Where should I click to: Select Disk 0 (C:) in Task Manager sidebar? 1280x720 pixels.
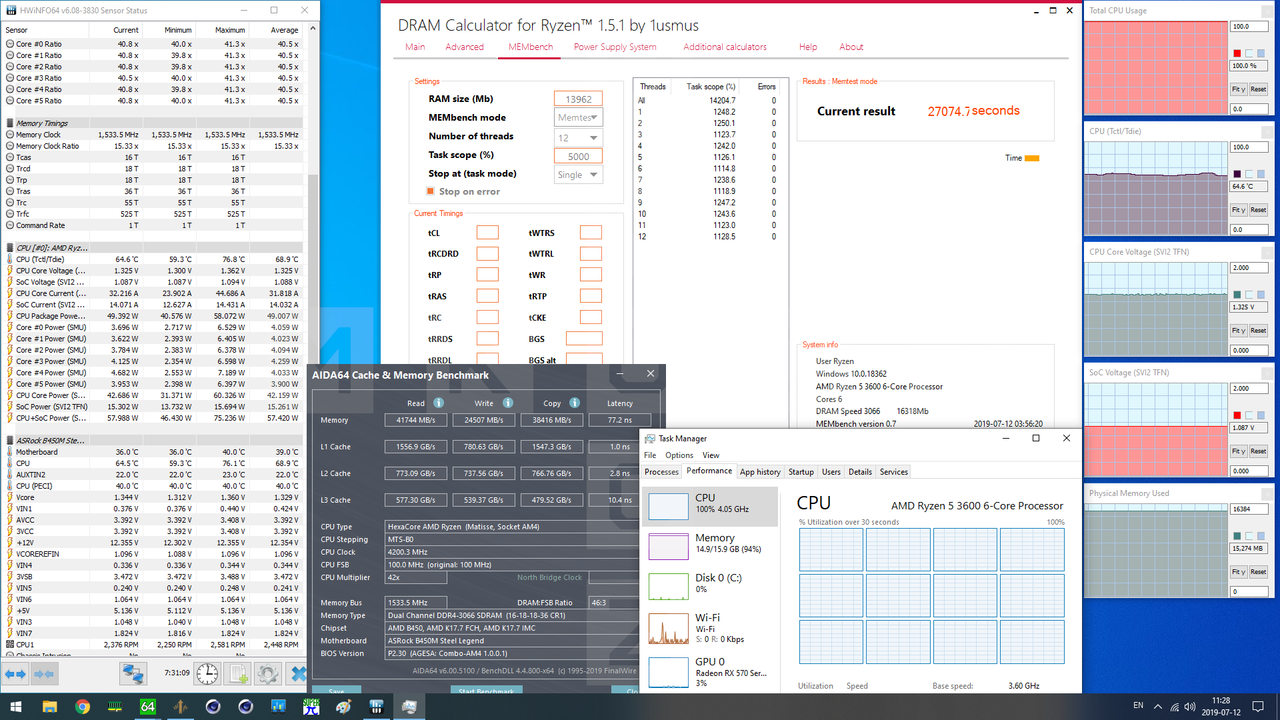tap(711, 584)
